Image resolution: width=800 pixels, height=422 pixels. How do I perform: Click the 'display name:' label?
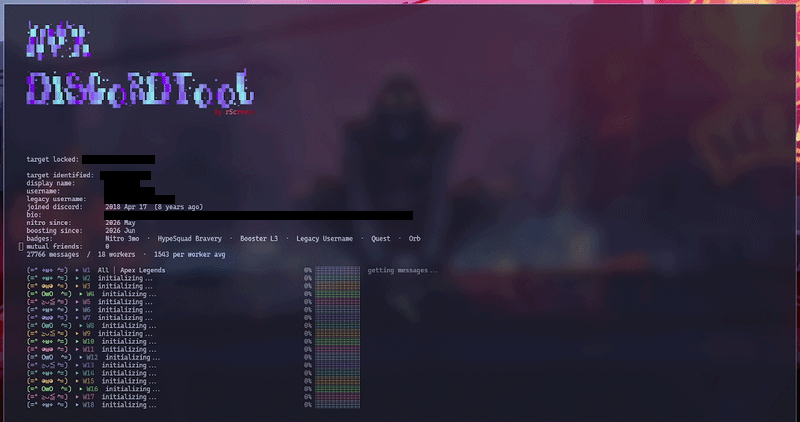(51, 183)
